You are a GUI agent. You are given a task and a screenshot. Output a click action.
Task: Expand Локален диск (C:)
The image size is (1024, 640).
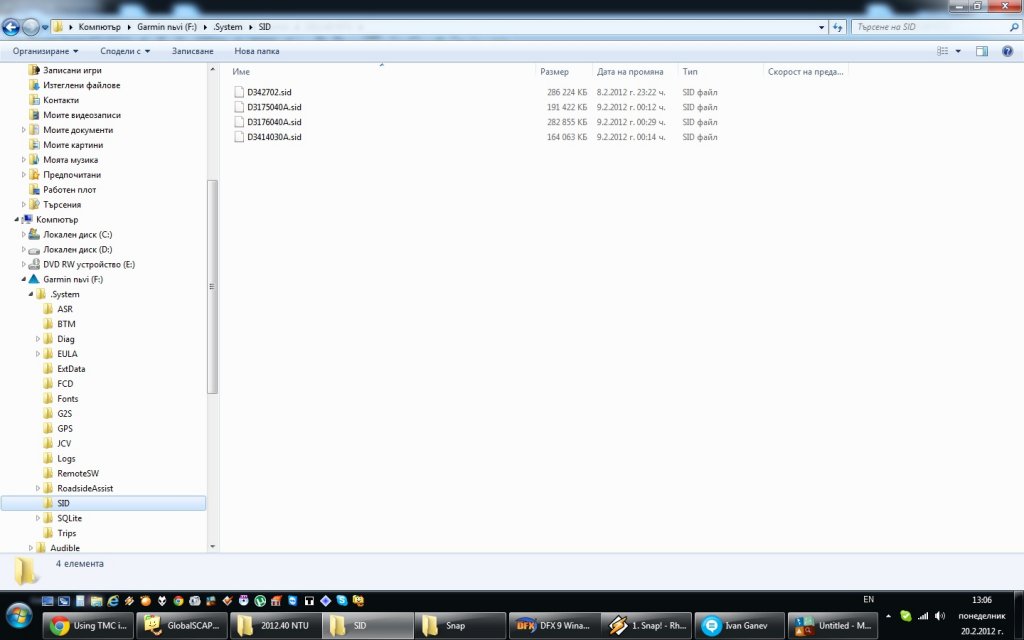tap(24, 234)
